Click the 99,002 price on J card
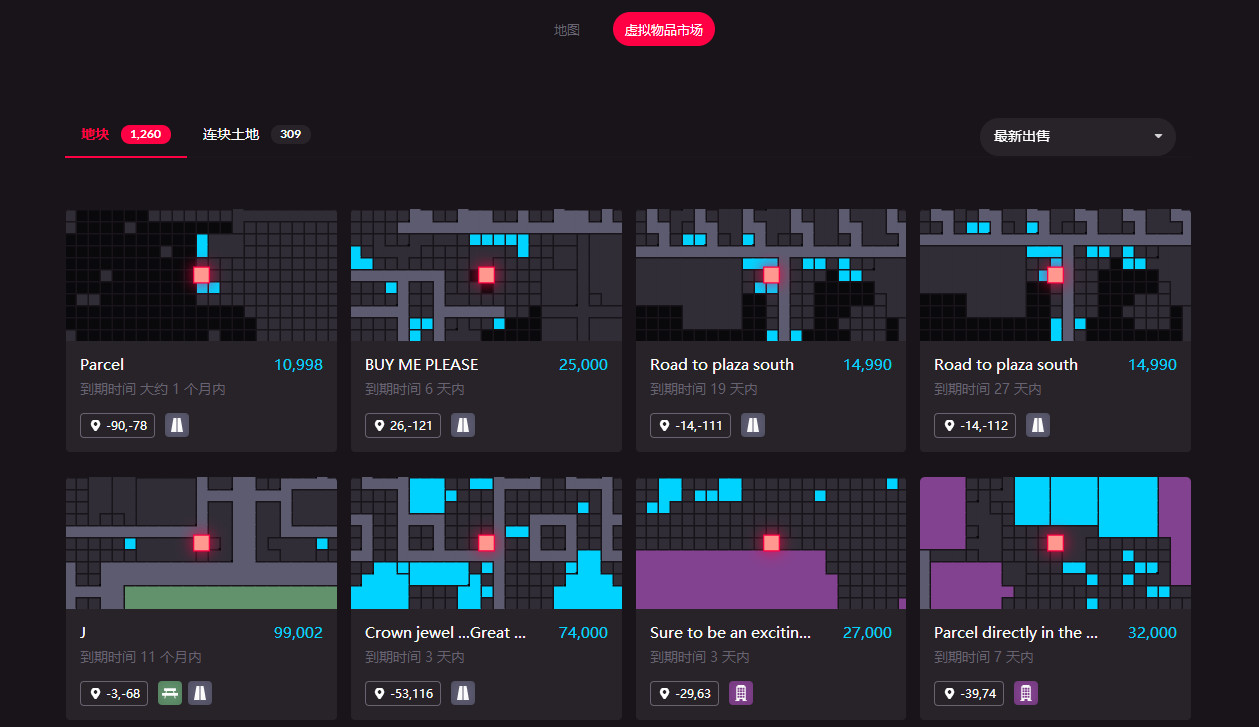 [298, 632]
